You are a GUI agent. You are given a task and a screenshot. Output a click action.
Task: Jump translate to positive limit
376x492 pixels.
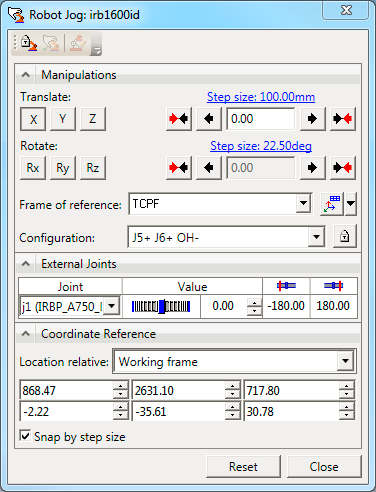coord(343,119)
